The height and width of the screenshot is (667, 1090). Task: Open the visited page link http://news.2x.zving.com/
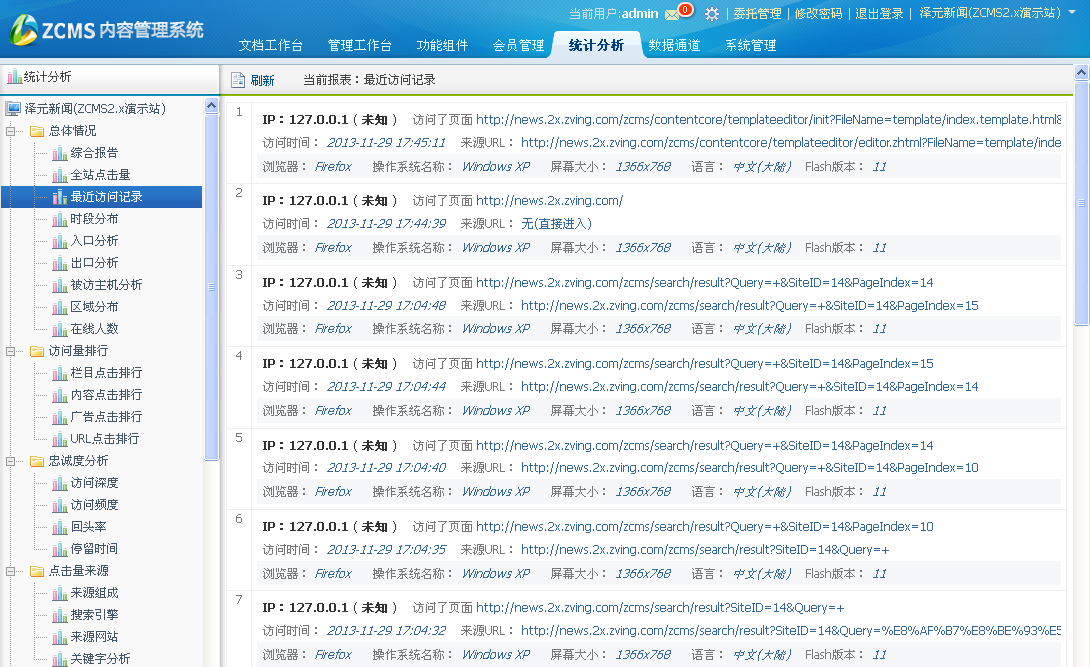click(x=549, y=201)
